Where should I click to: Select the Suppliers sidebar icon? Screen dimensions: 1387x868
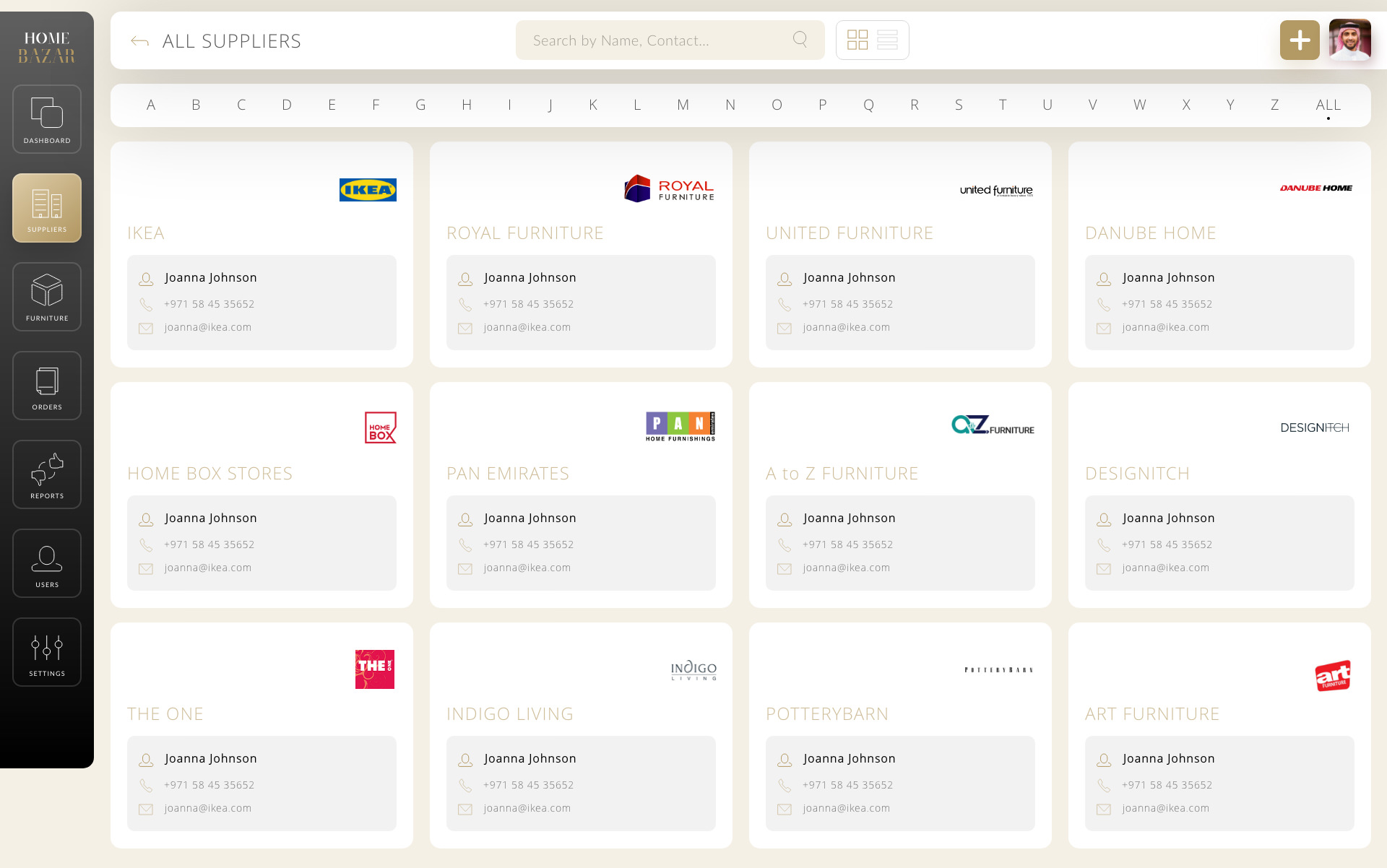pyautogui.click(x=47, y=208)
